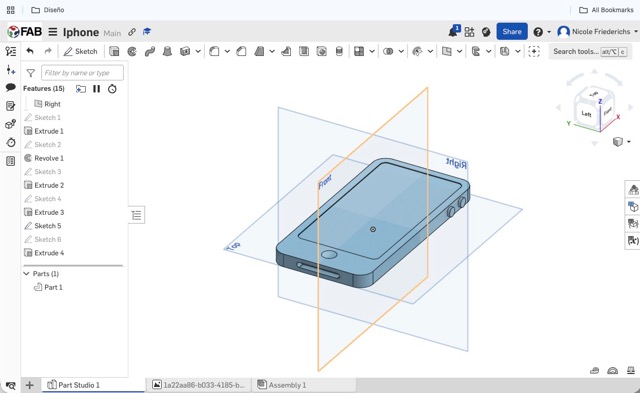Click the graduation cap education icon
The width and height of the screenshot is (640, 393).
(x=147, y=32)
